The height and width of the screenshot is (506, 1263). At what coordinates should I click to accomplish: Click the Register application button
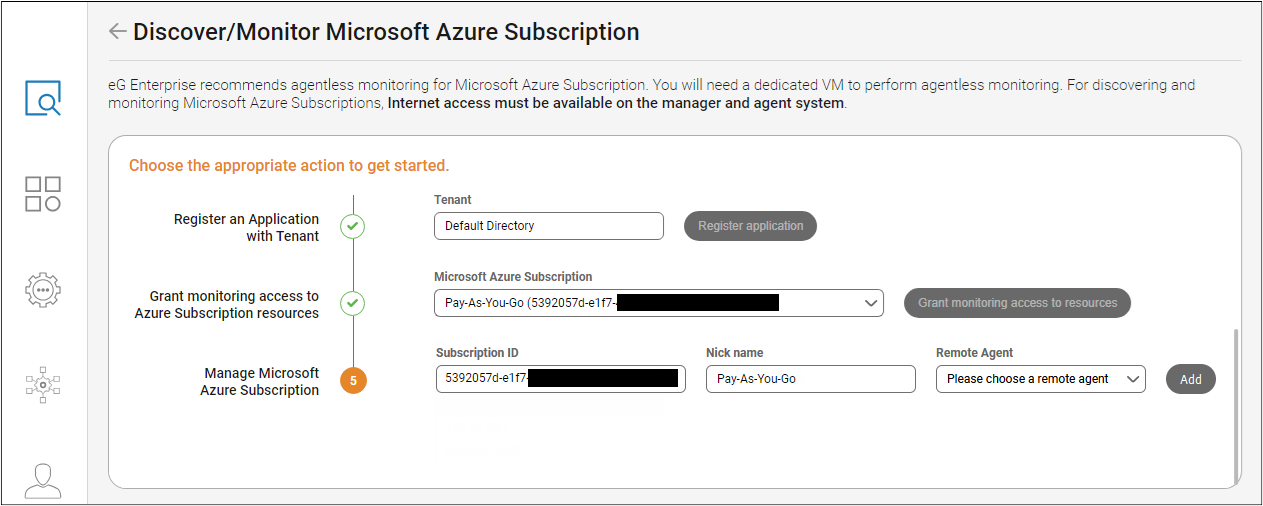[750, 226]
